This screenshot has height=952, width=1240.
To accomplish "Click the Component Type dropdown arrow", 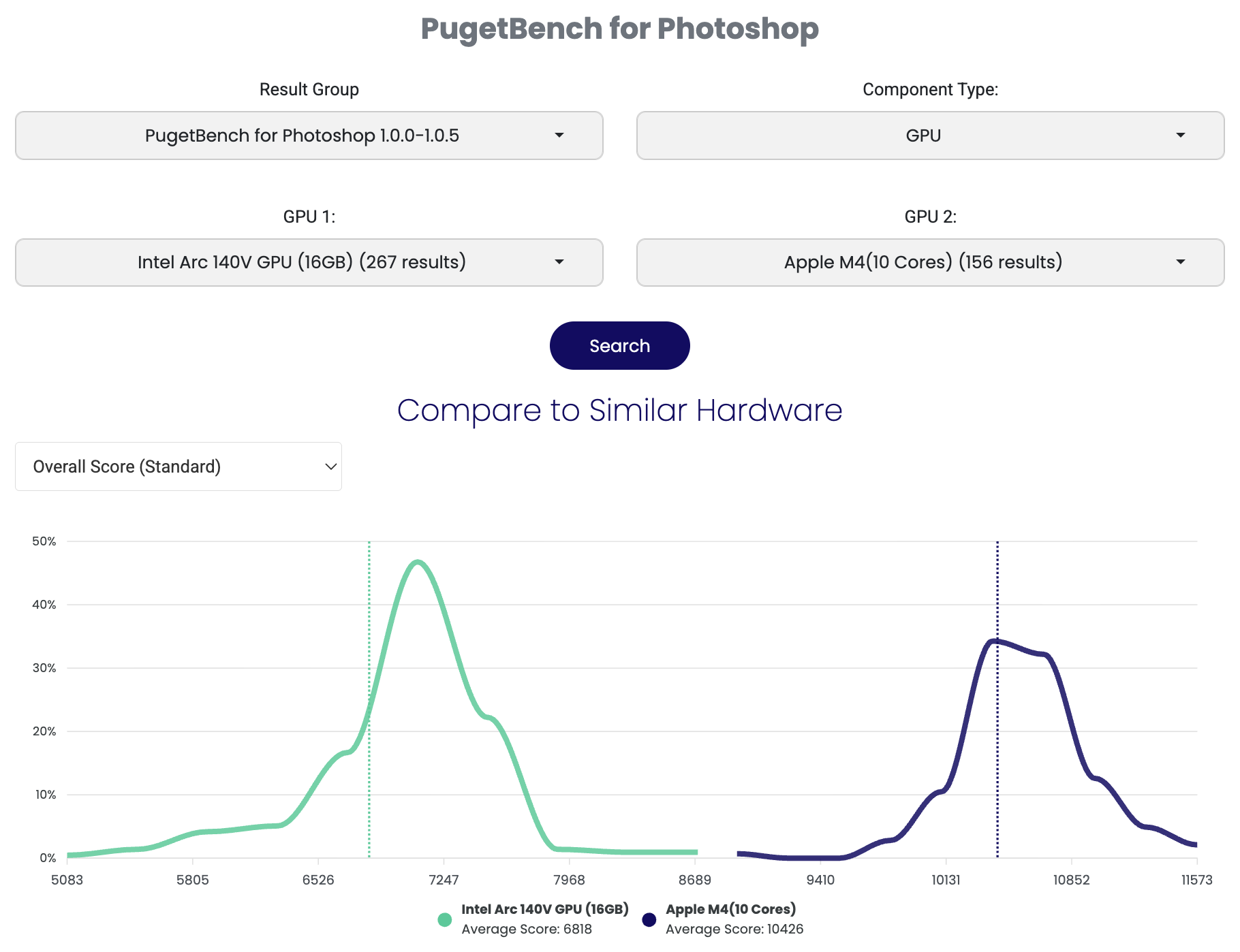I will (1181, 136).
